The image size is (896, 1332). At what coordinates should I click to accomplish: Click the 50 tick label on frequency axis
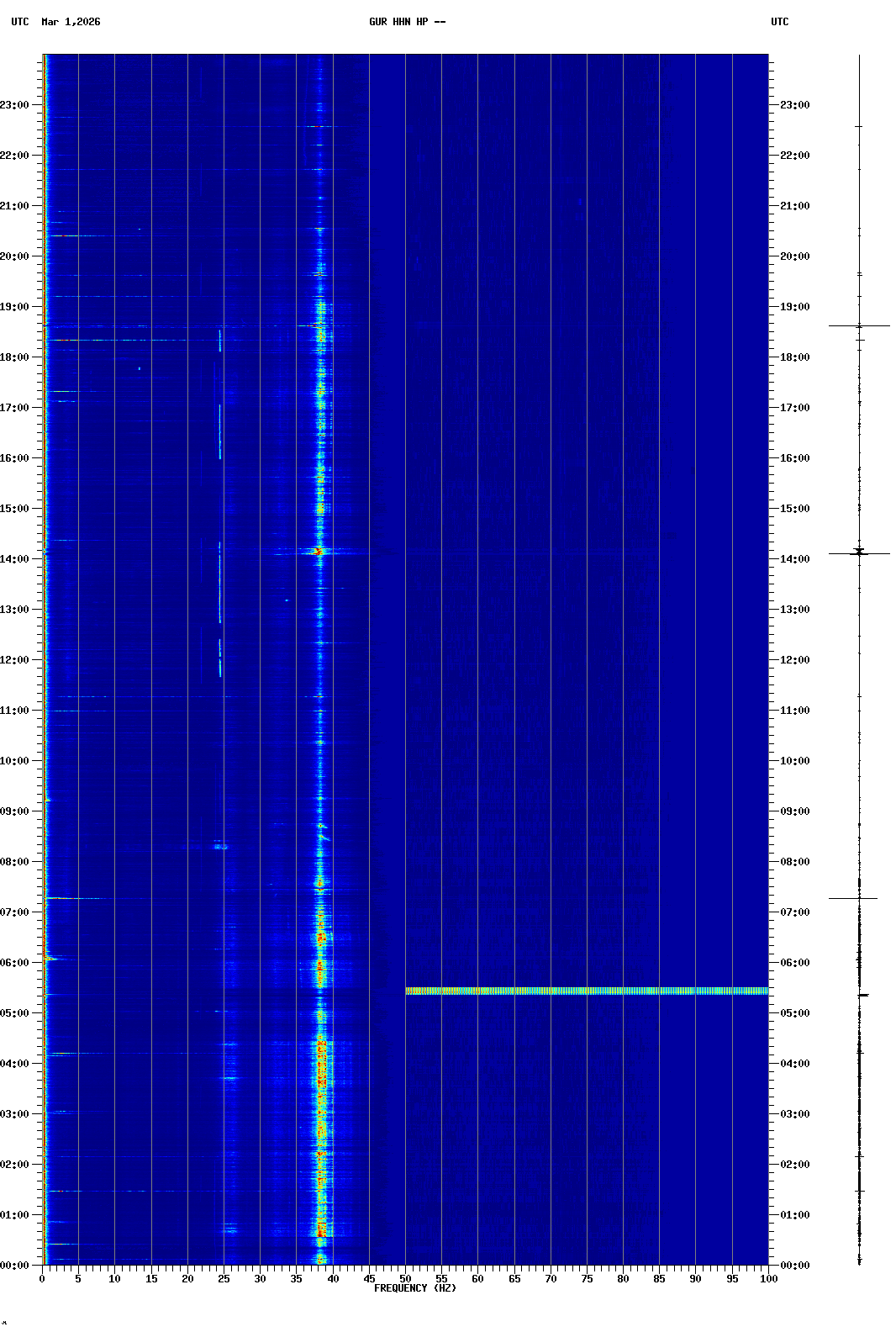pyautogui.click(x=405, y=1279)
